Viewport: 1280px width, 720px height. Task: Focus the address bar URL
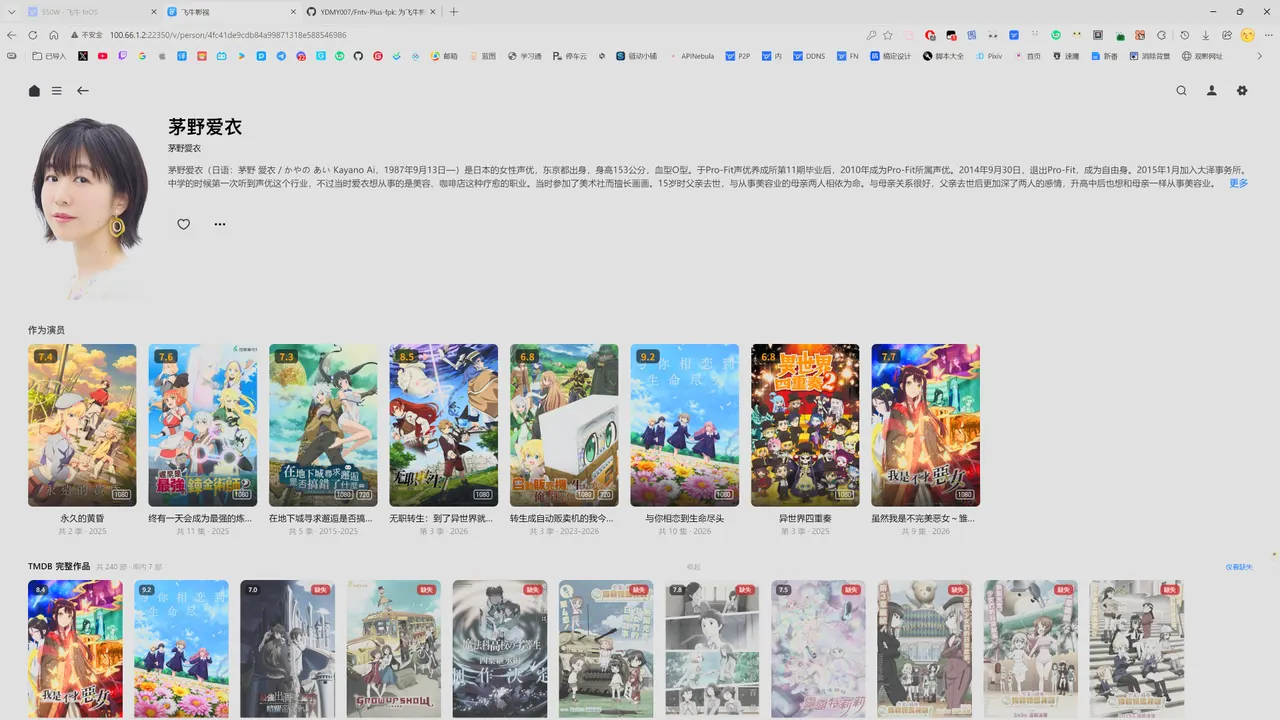coord(228,35)
